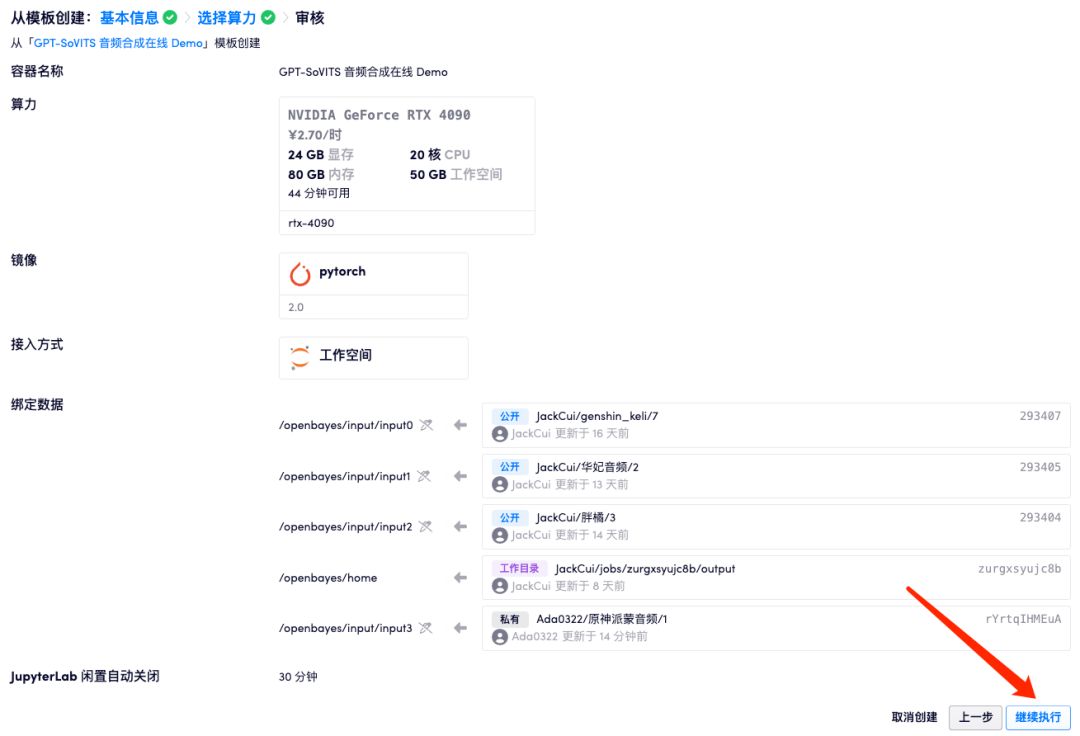Click path /openbayes/home
This screenshot has height=736, width=1080.
[328, 578]
